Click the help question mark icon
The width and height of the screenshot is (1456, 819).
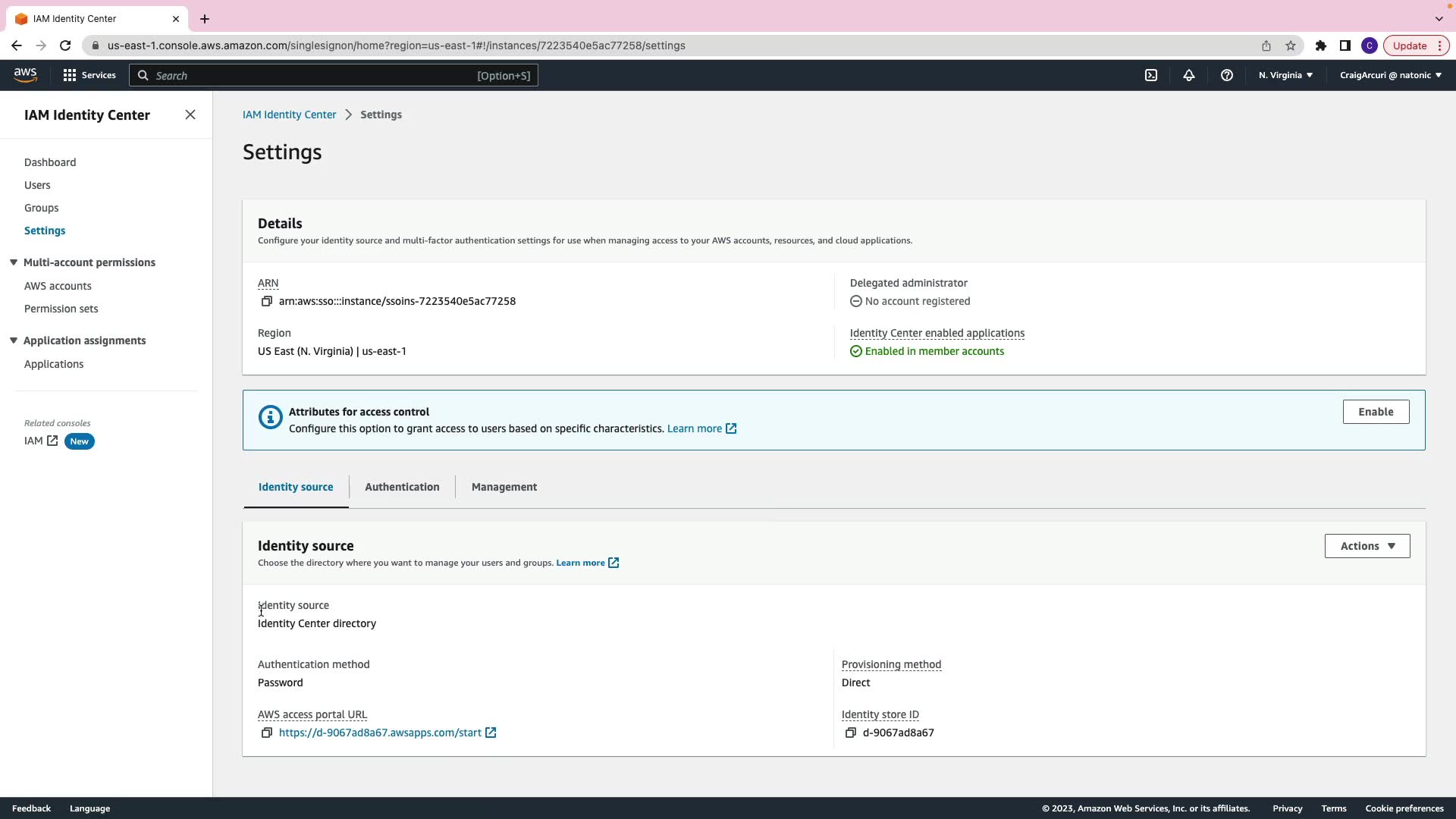tap(1226, 75)
